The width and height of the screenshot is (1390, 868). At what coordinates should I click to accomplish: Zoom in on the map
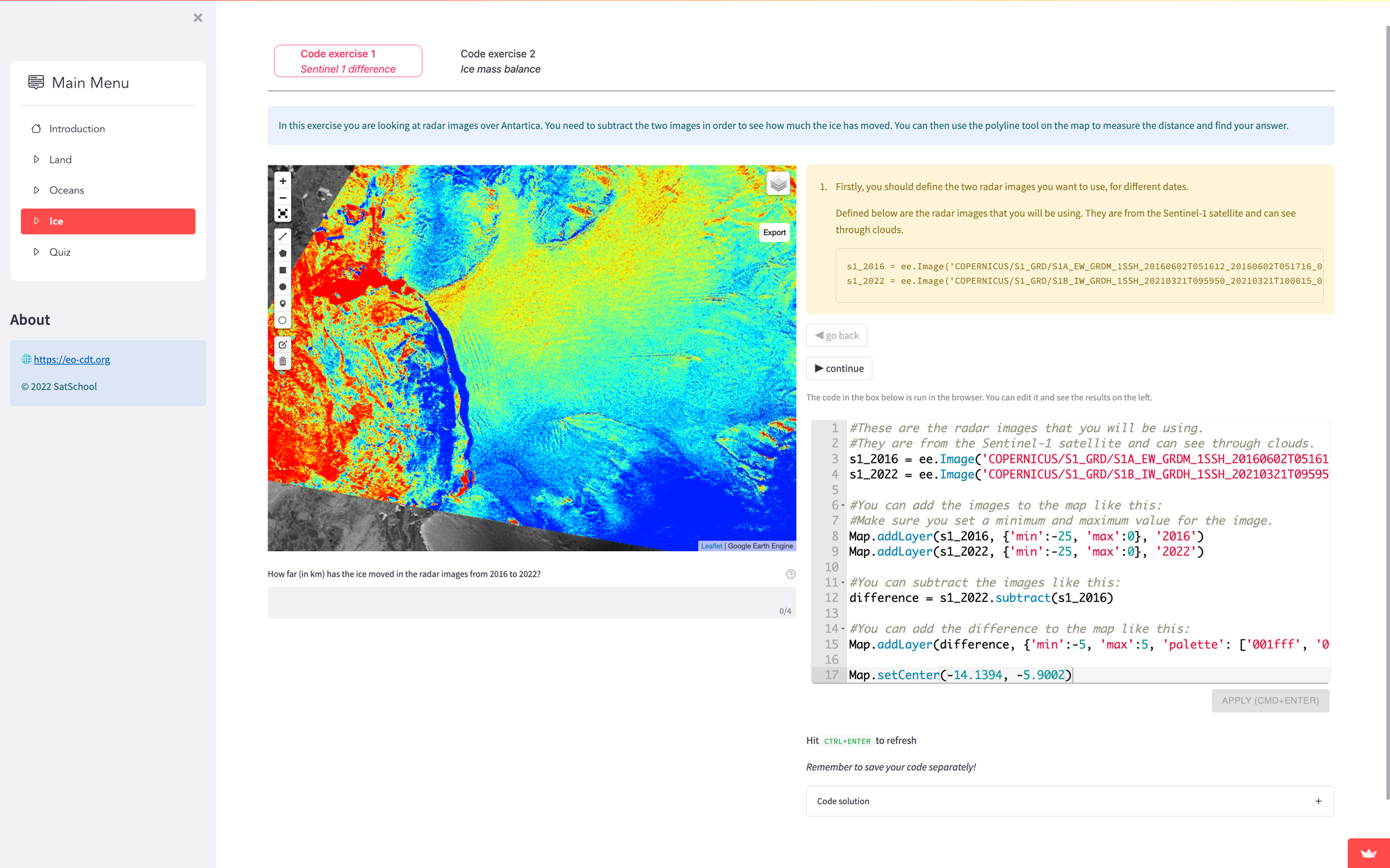tap(283, 181)
